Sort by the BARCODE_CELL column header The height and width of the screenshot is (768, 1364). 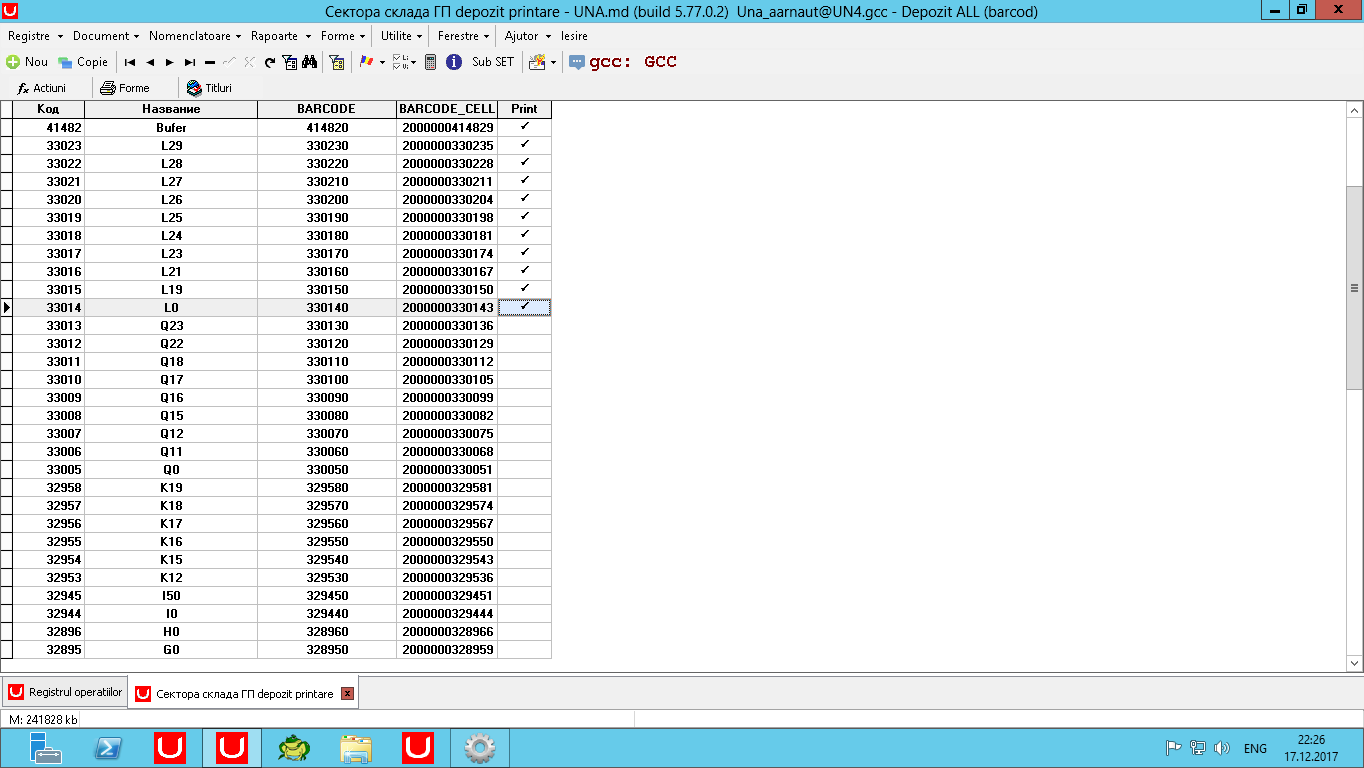tap(447, 109)
